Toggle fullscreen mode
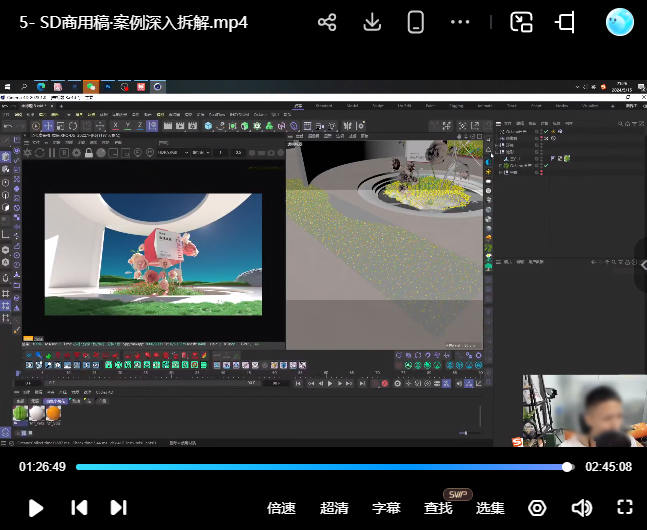647x530 pixels. click(x=625, y=508)
